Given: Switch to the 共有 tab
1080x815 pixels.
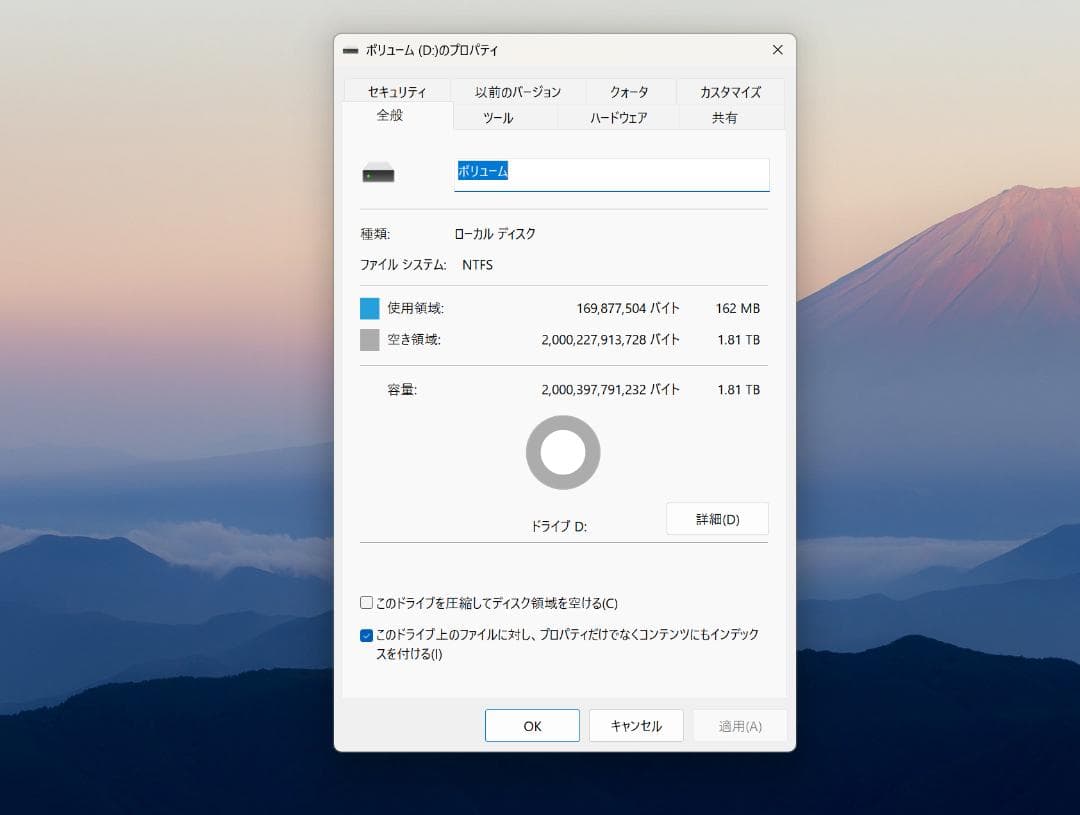Looking at the screenshot, I should coord(725,117).
